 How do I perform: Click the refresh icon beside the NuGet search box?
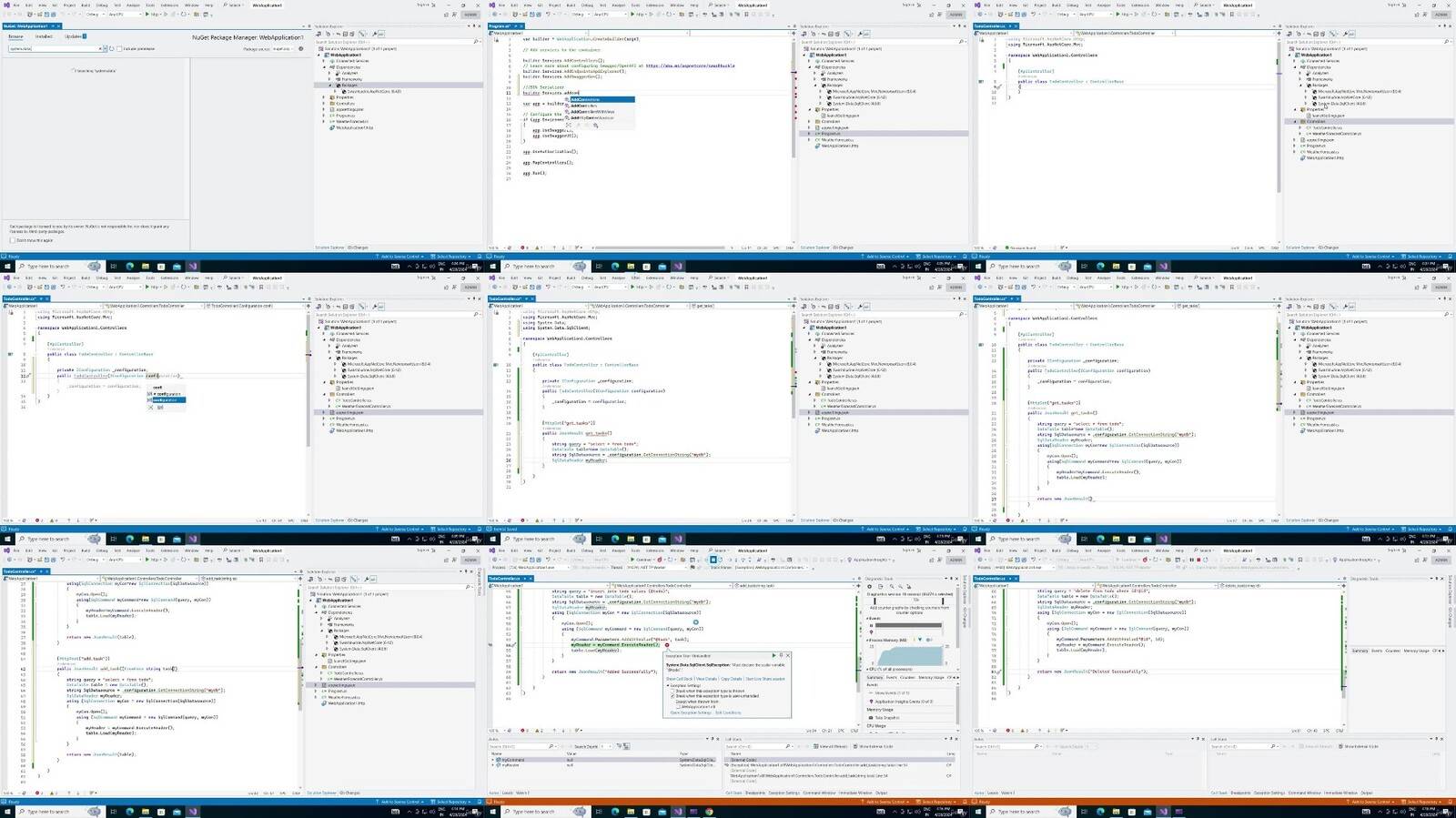(x=111, y=48)
